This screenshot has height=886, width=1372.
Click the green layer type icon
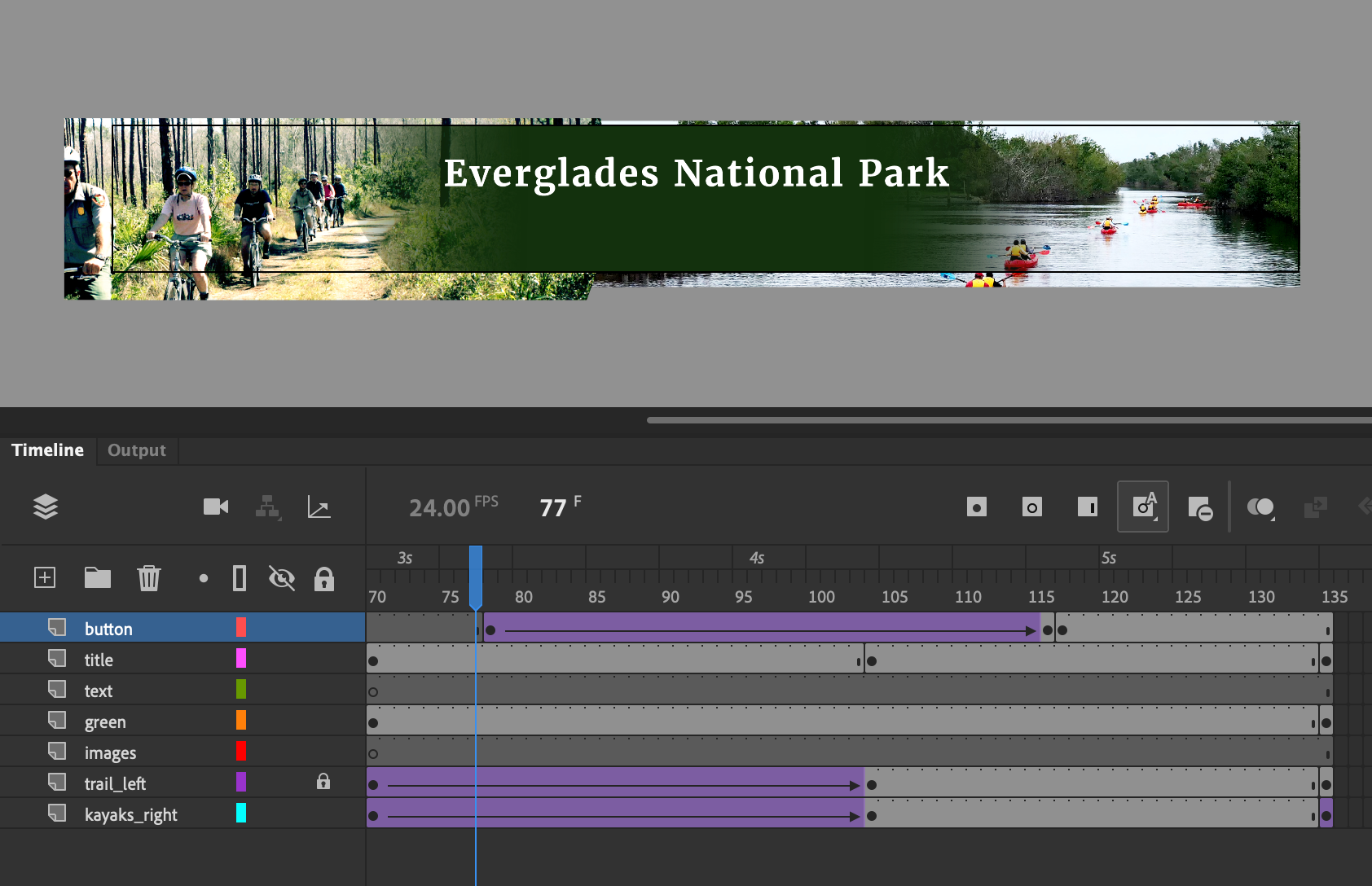point(57,720)
